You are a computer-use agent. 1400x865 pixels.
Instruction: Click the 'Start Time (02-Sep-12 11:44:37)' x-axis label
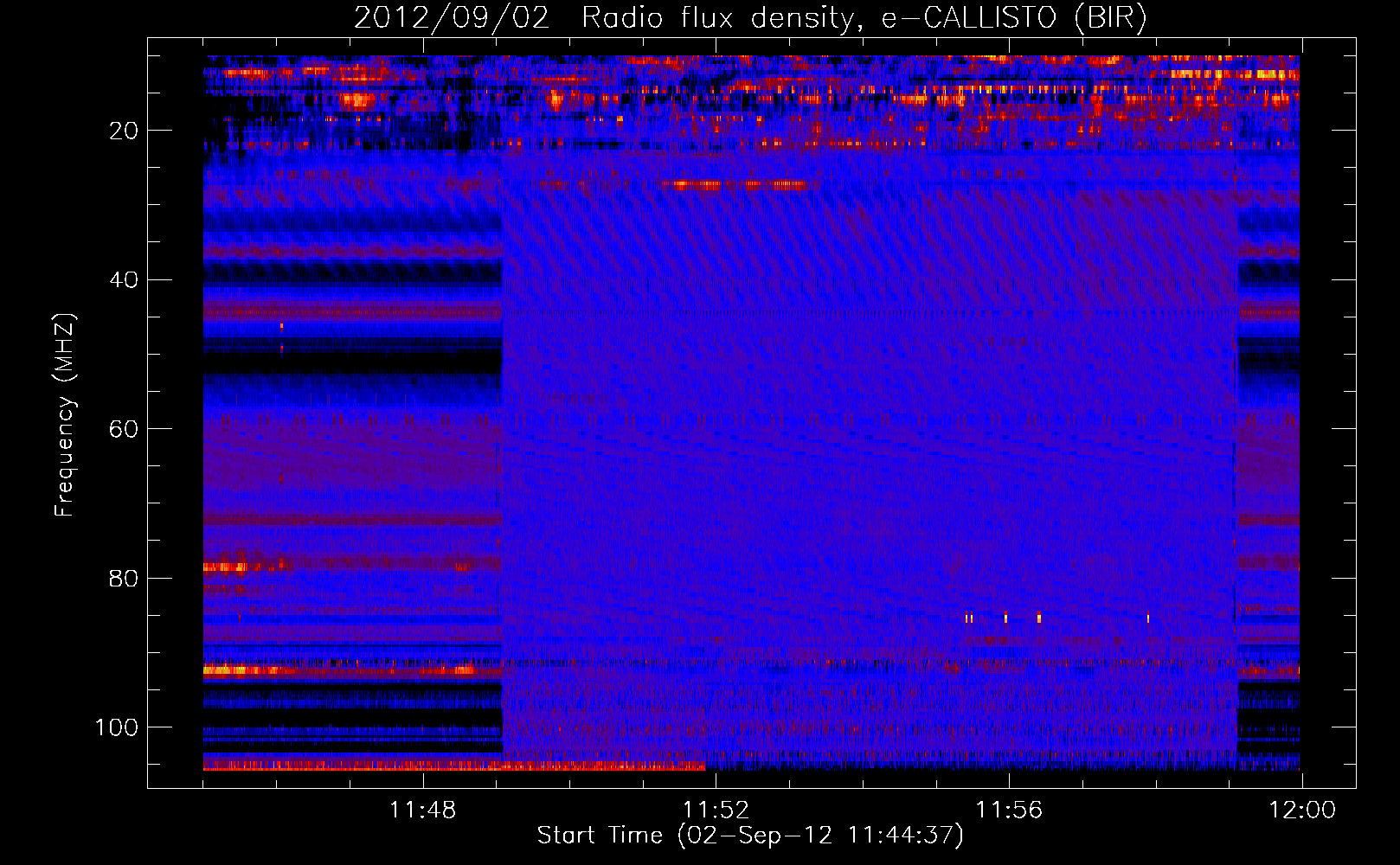coord(750,836)
